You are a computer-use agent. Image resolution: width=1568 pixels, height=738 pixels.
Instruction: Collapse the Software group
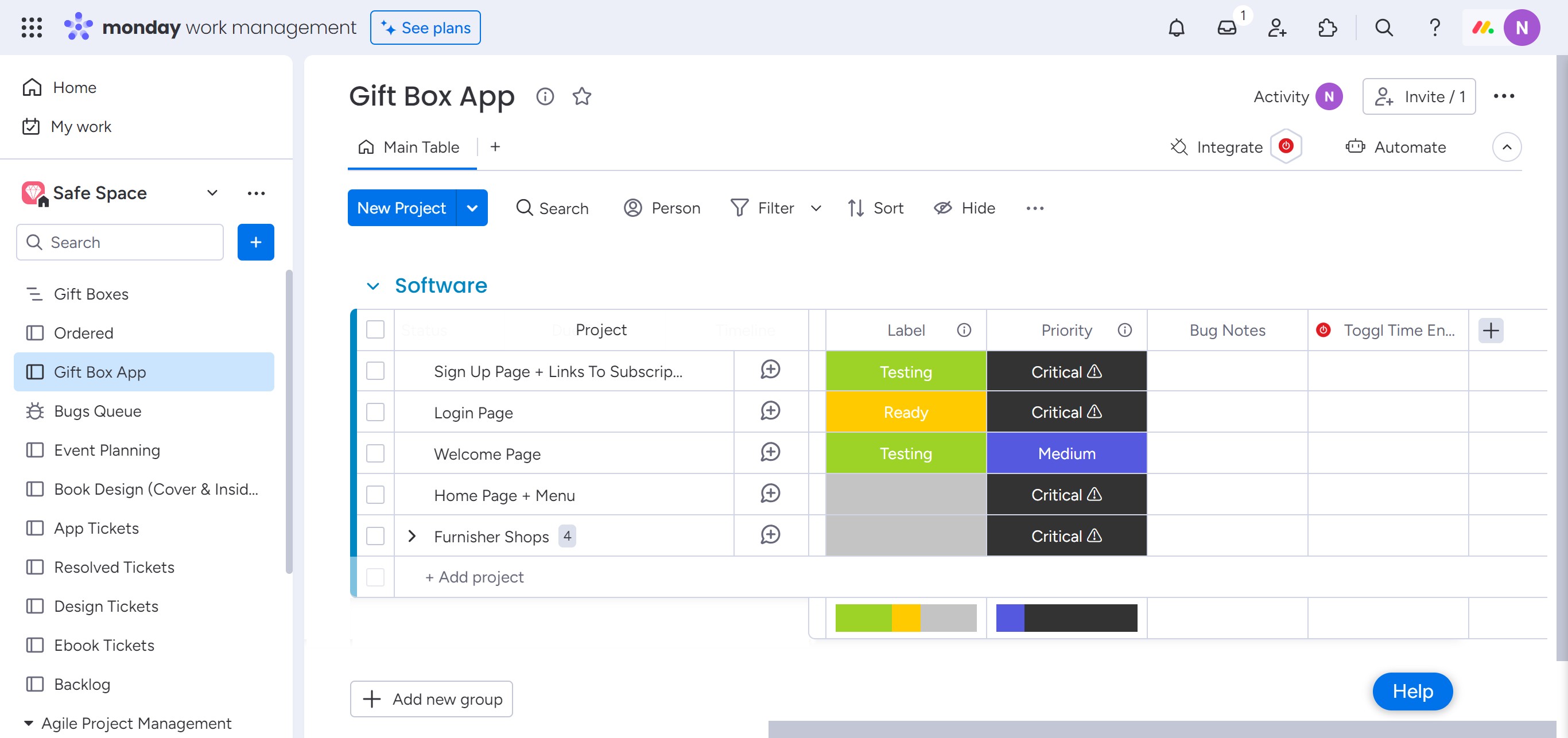[x=372, y=286]
